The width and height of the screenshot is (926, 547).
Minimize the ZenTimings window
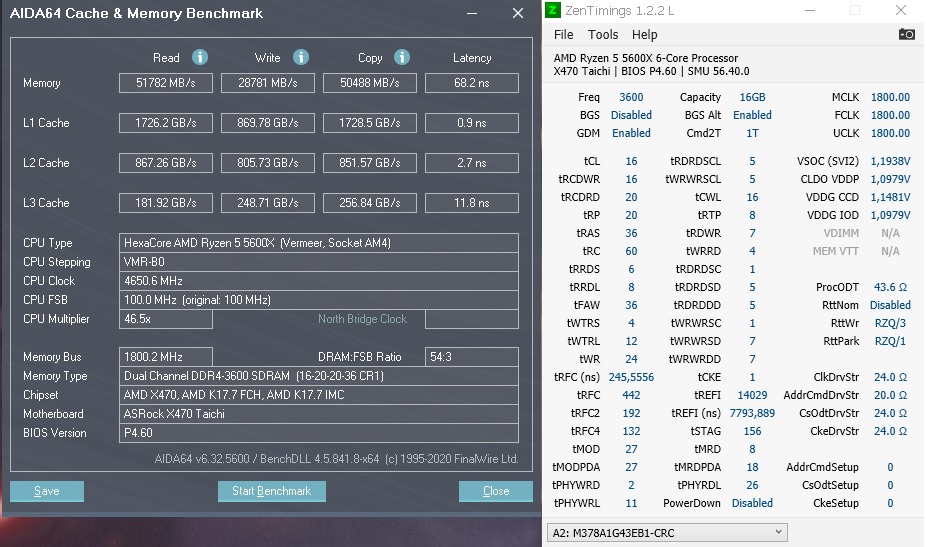coord(810,10)
